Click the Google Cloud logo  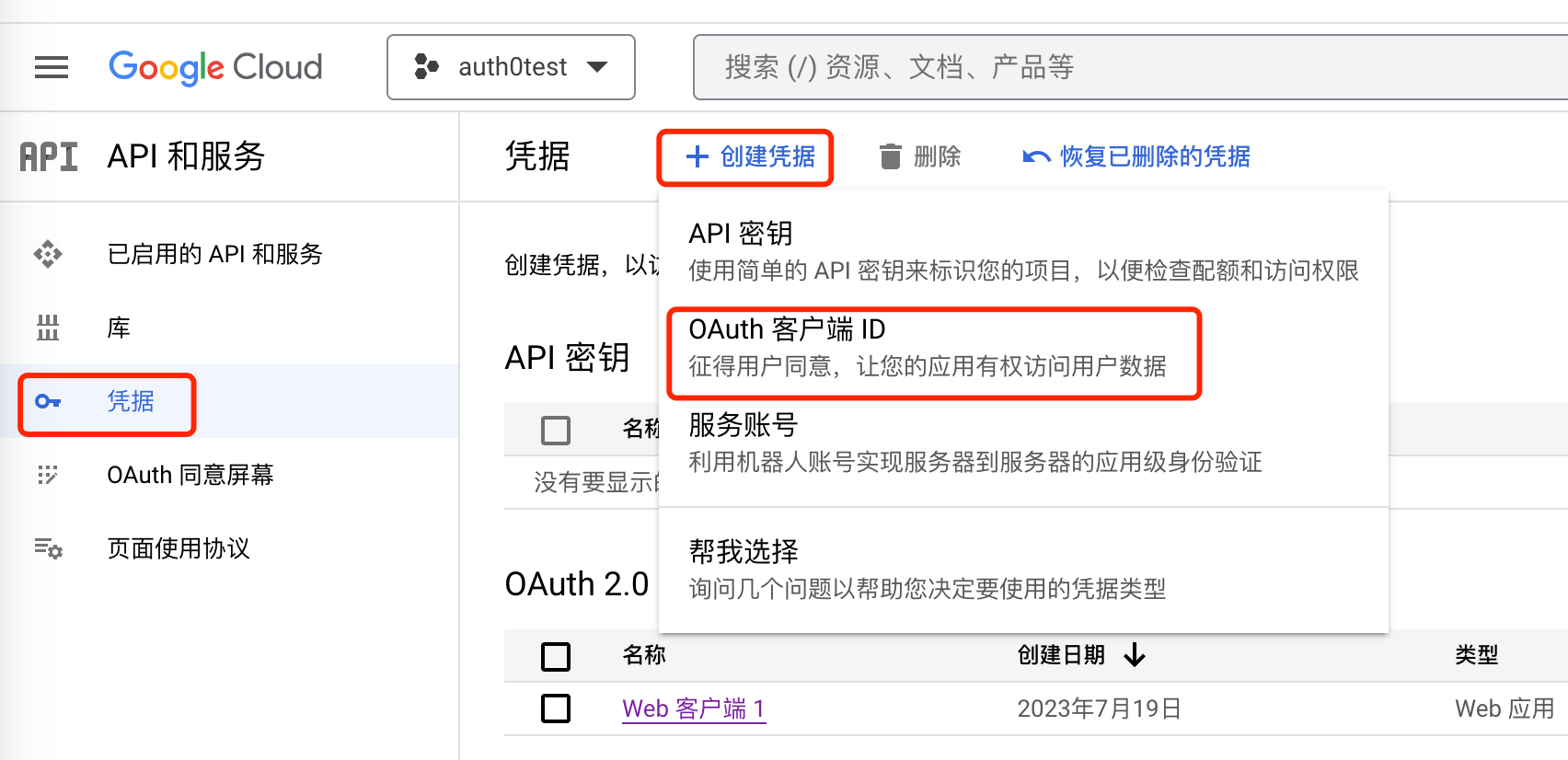(x=216, y=67)
